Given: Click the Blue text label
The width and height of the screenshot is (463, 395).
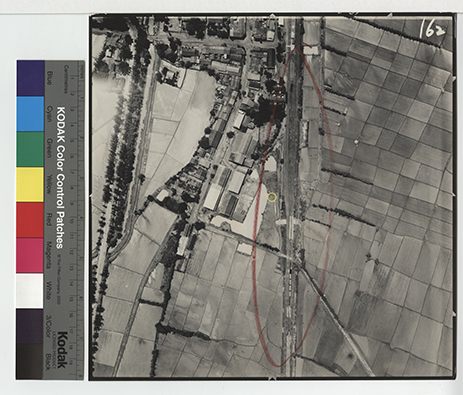Looking at the screenshot, I should coord(50,78).
